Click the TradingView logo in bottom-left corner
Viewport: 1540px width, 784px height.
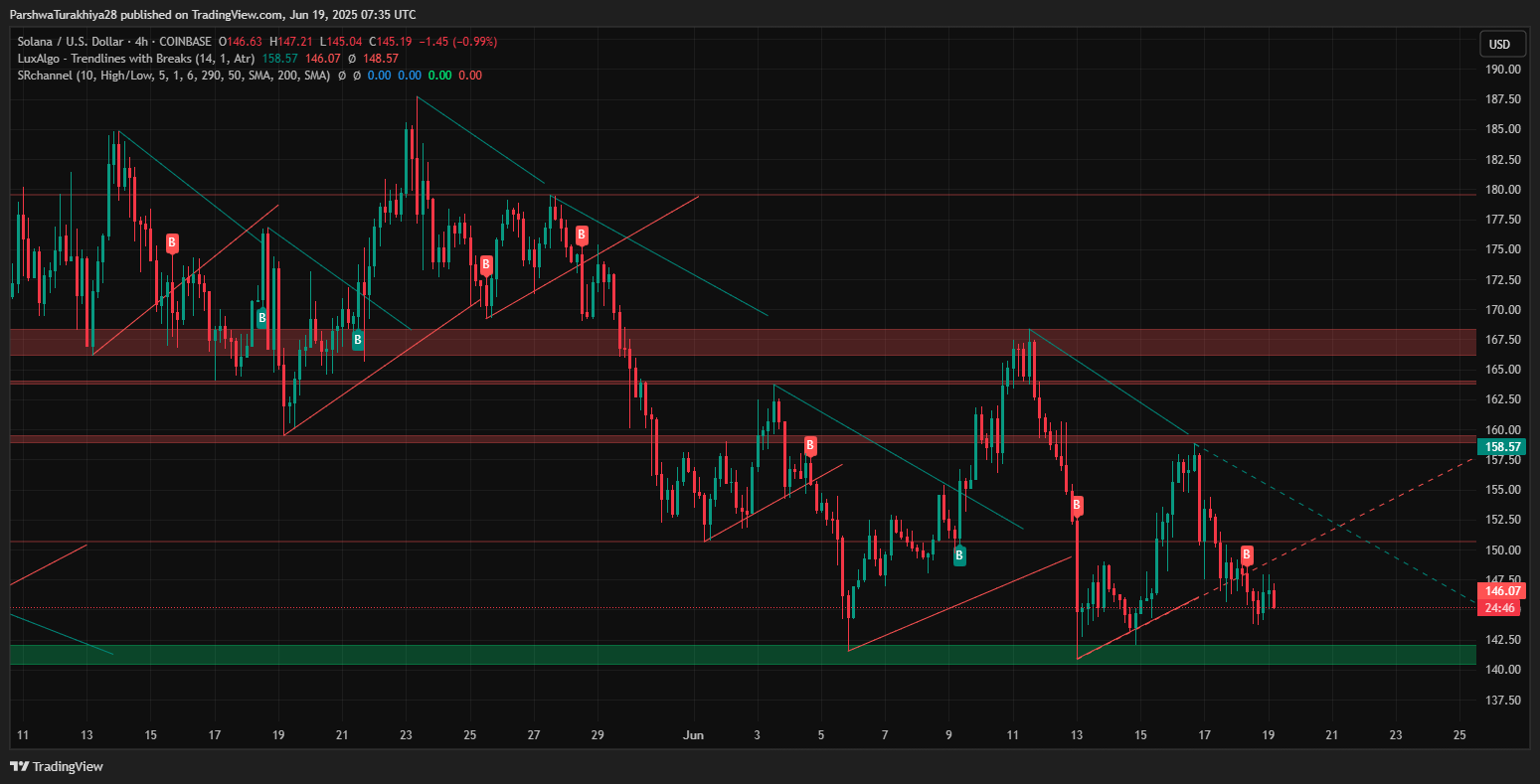pos(57,766)
